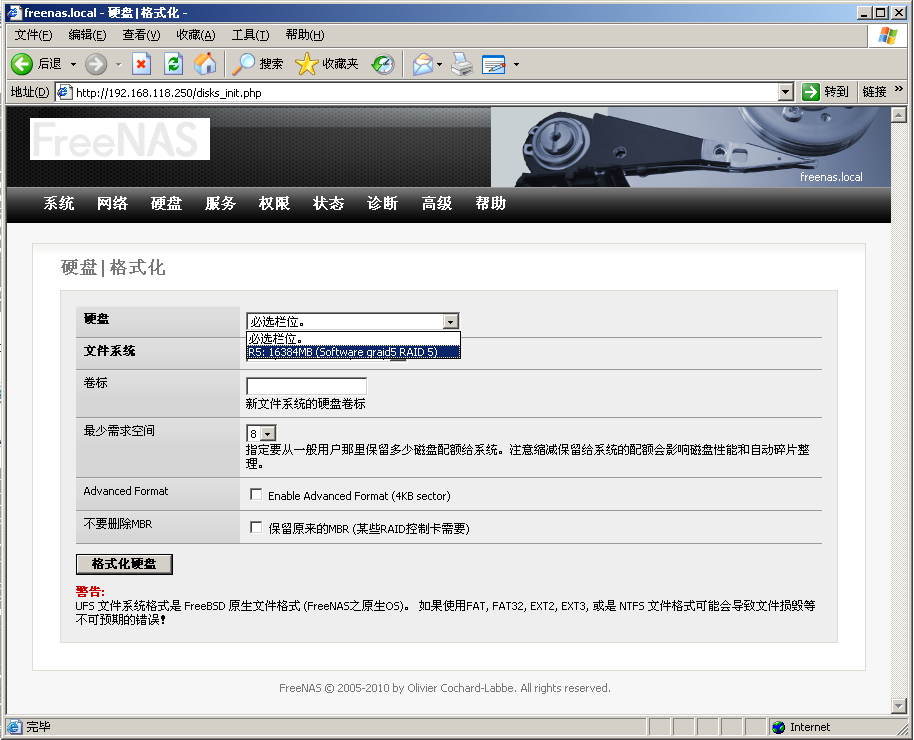
Task: Click the History icon in toolbar
Action: 383,64
